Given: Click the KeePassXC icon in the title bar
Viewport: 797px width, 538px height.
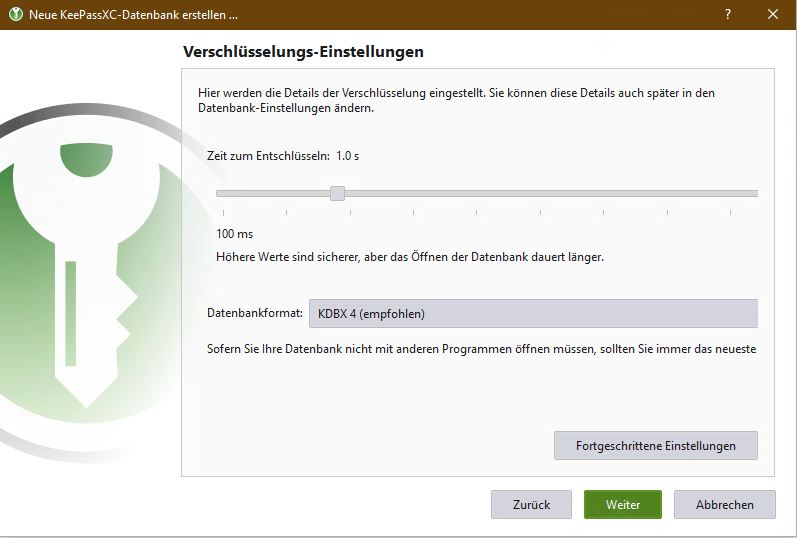Looking at the screenshot, I should pyautogui.click(x=15, y=14).
